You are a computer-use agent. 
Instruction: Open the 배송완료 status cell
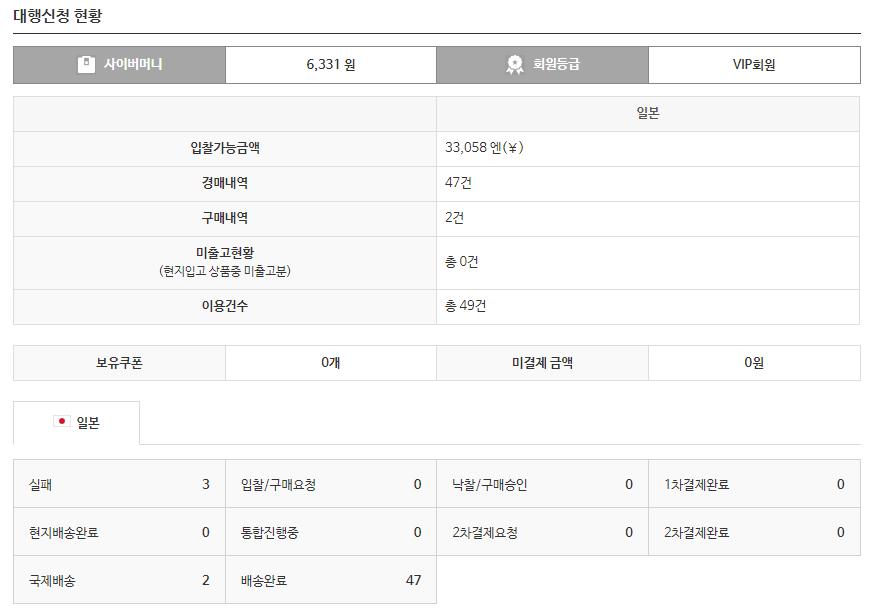click(331, 580)
